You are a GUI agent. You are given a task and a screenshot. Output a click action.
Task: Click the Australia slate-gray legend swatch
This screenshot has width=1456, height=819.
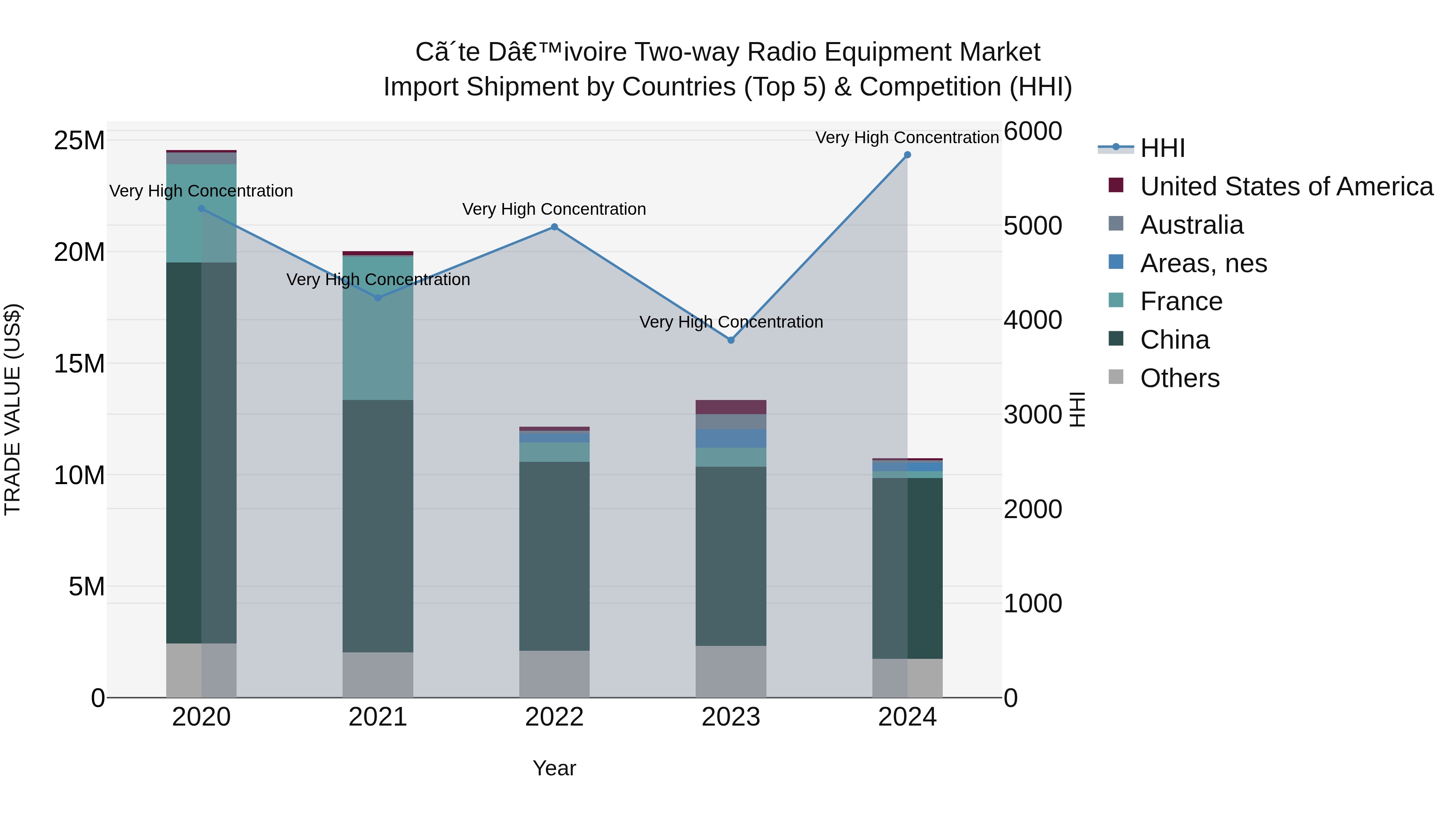(x=1116, y=223)
